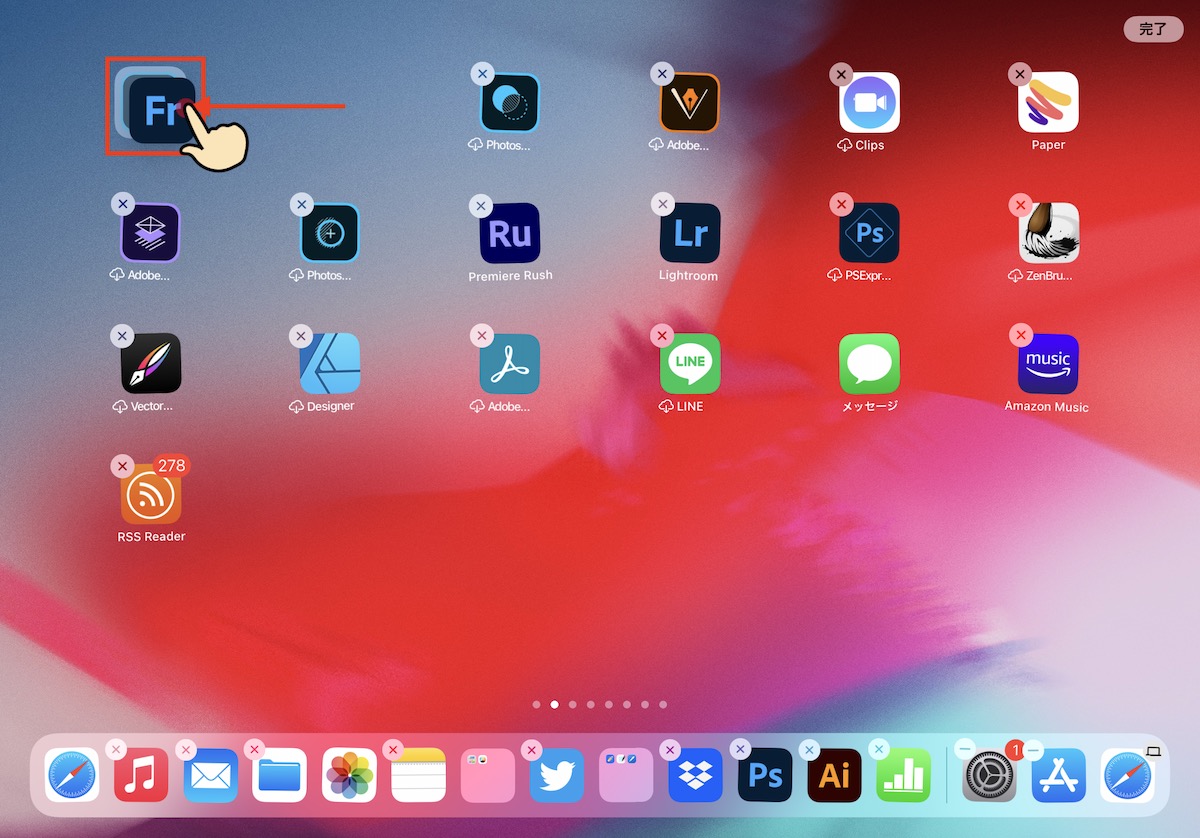Image resolution: width=1200 pixels, height=838 pixels.
Task: Open App Store in the dock
Action: (x=1058, y=775)
